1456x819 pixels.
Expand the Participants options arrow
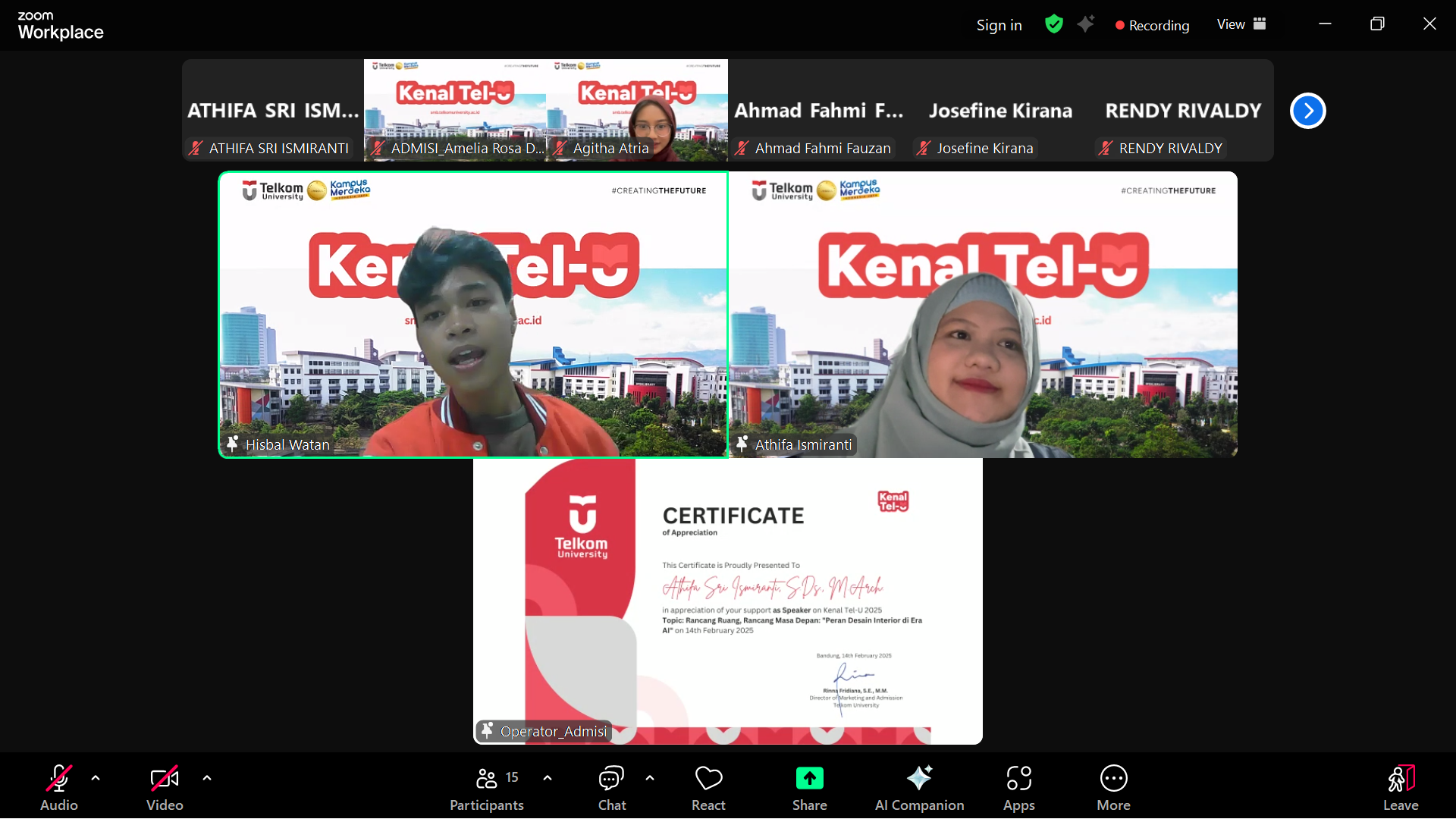point(548,778)
